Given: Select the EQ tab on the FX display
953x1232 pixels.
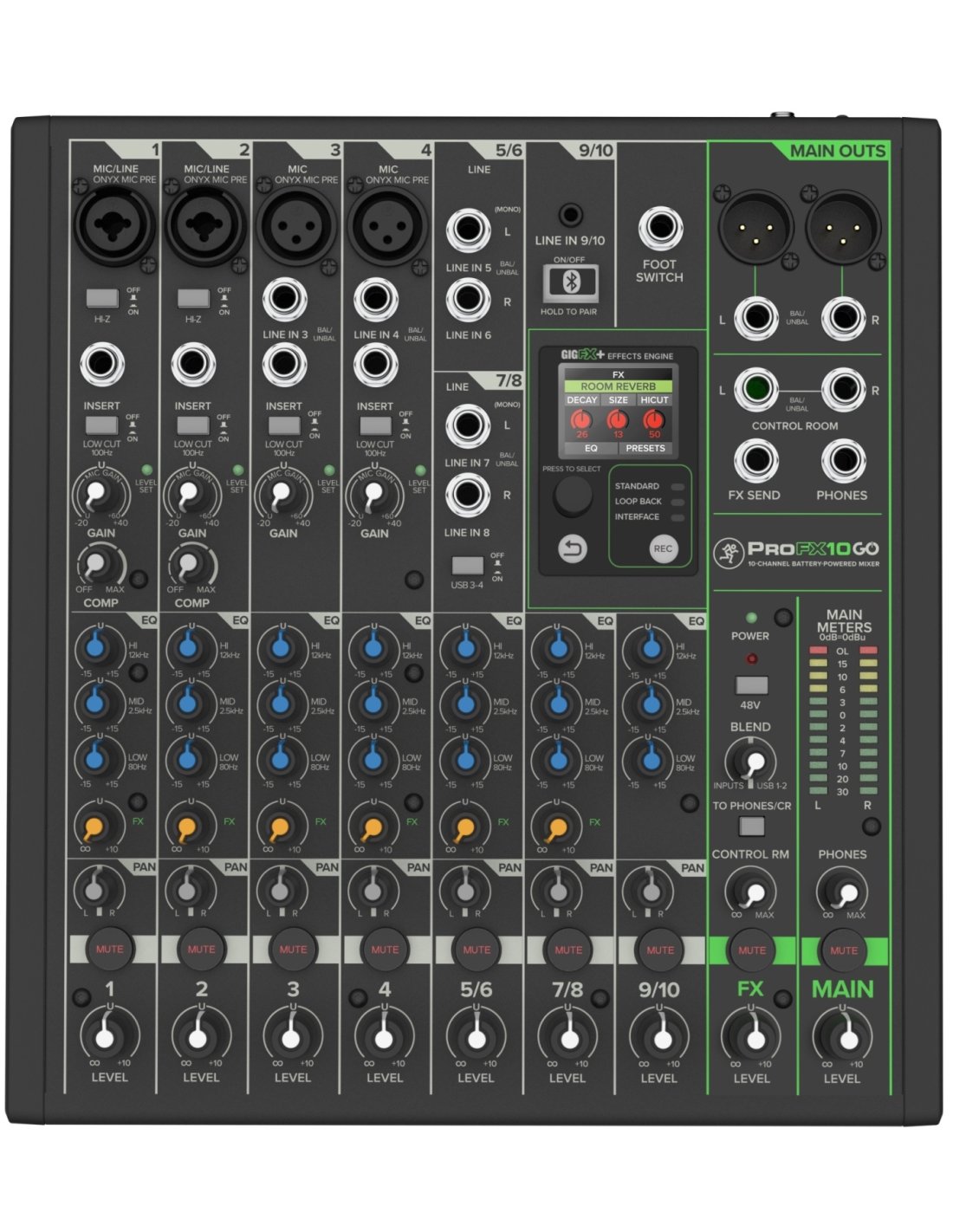Looking at the screenshot, I should click(x=591, y=448).
